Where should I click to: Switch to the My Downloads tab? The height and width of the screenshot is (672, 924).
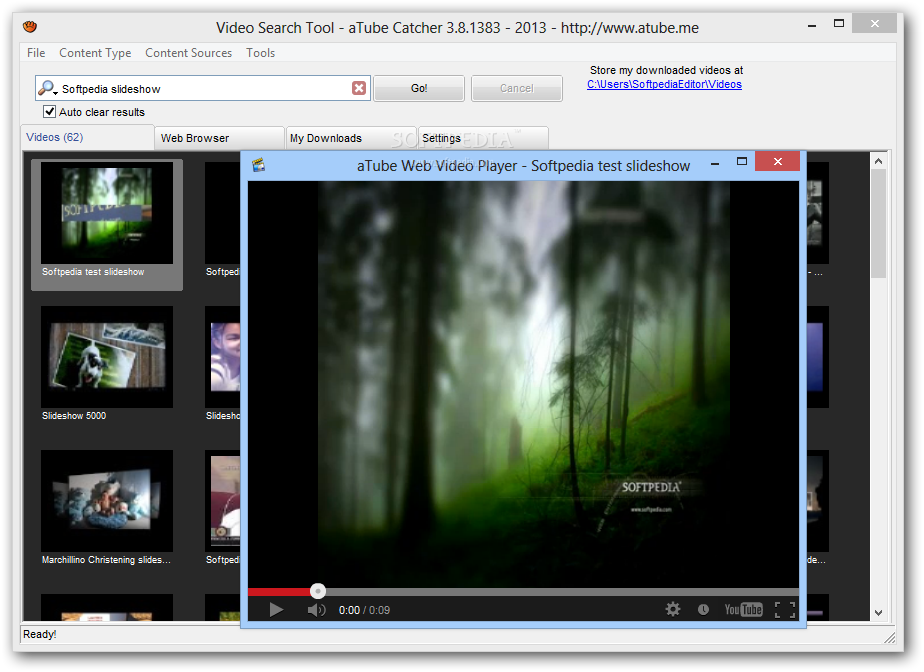[x=351, y=138]
